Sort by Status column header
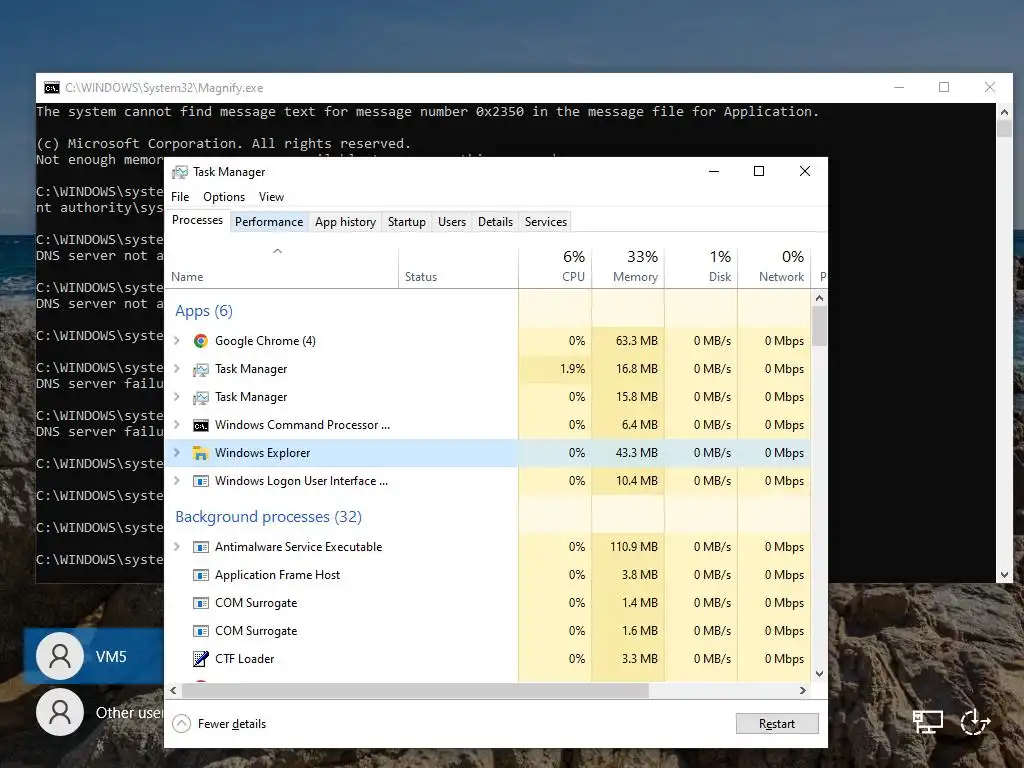The width and height of the screenshot is (1024, 768). 458,266
